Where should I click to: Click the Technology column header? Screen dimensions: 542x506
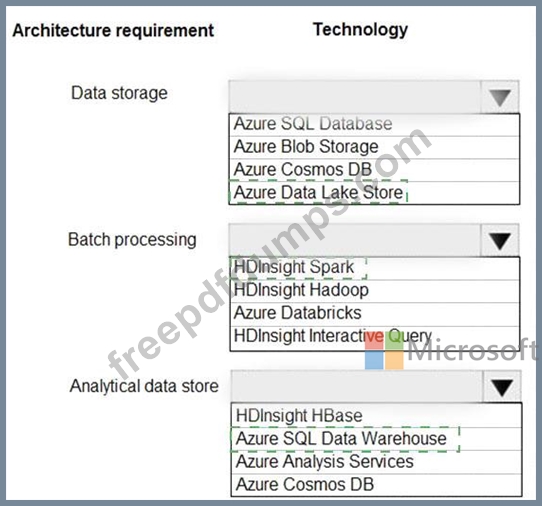click(361, 30)
